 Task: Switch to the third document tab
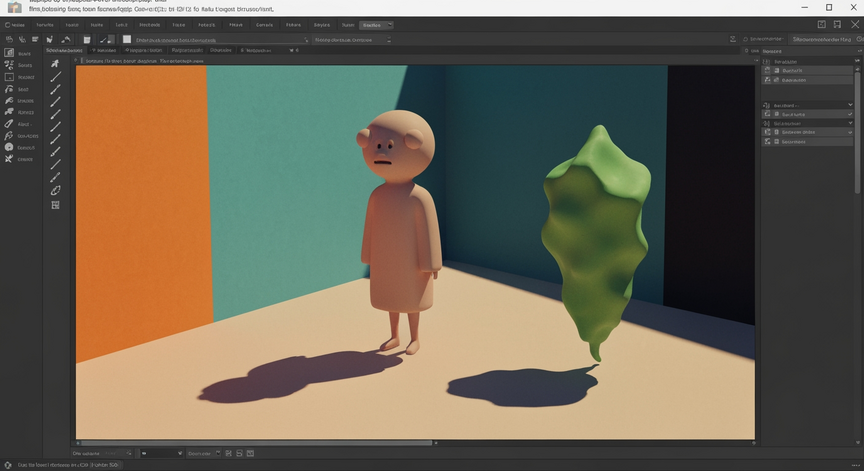[x=144, y=50]
